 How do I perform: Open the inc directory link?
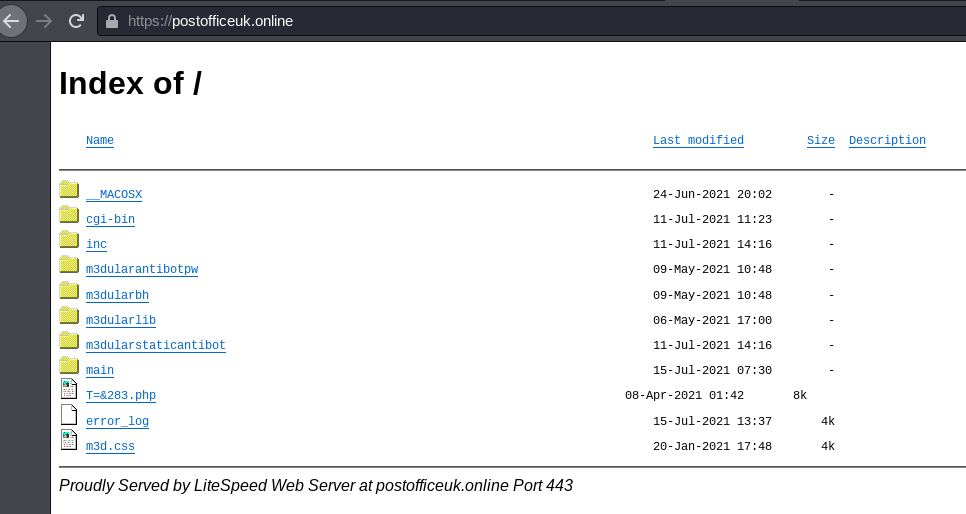tap(96, 245)
